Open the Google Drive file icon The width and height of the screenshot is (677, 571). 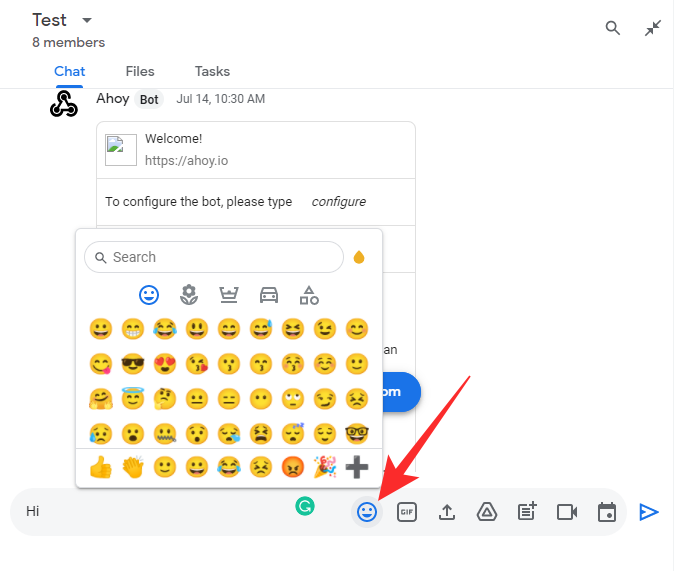487,512
